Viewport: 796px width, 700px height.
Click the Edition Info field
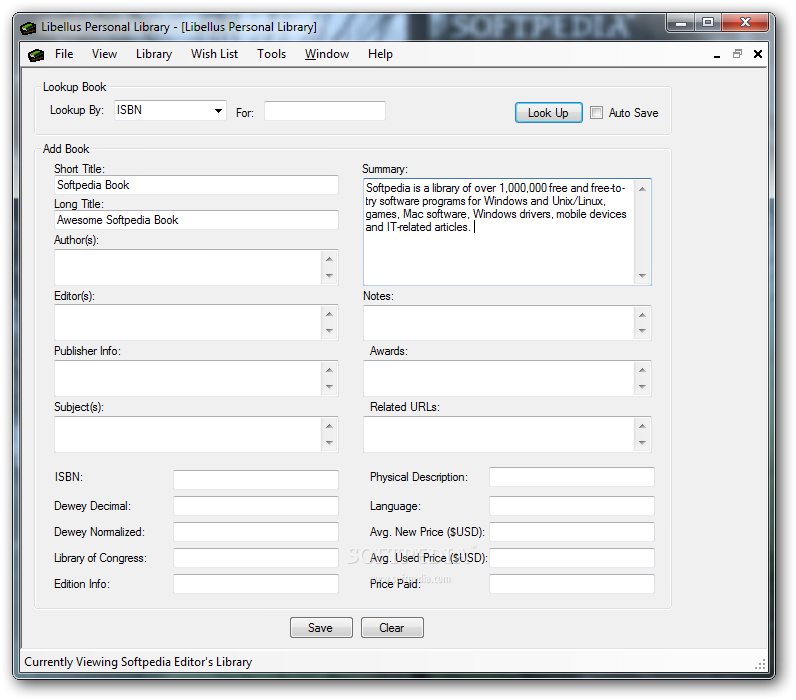[x=256, y=583]
